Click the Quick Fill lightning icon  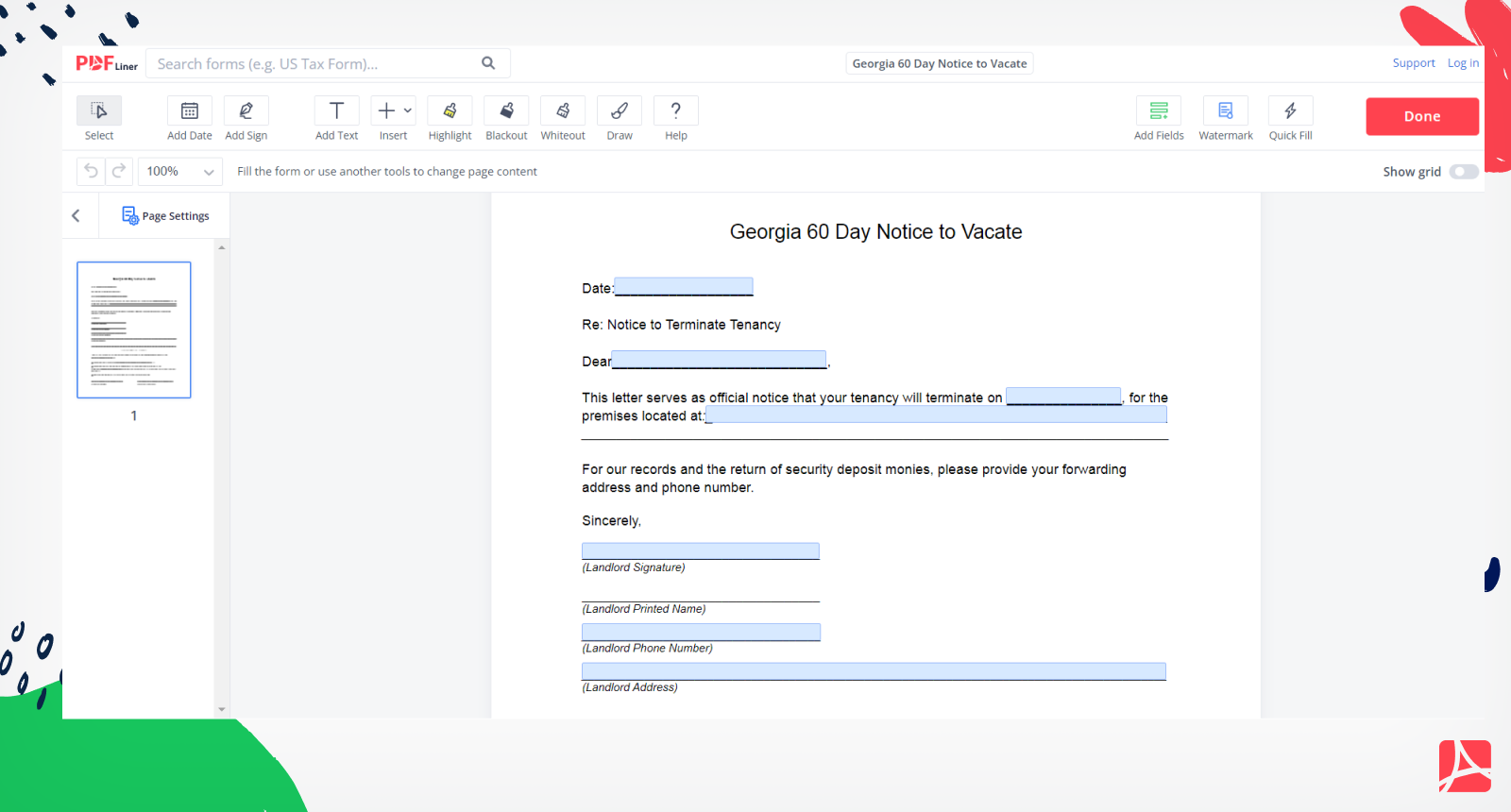point(1290,111)
